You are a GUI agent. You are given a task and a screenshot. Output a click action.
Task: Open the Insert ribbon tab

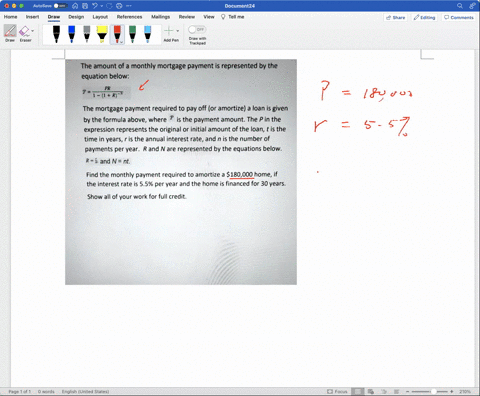point(32,17)
